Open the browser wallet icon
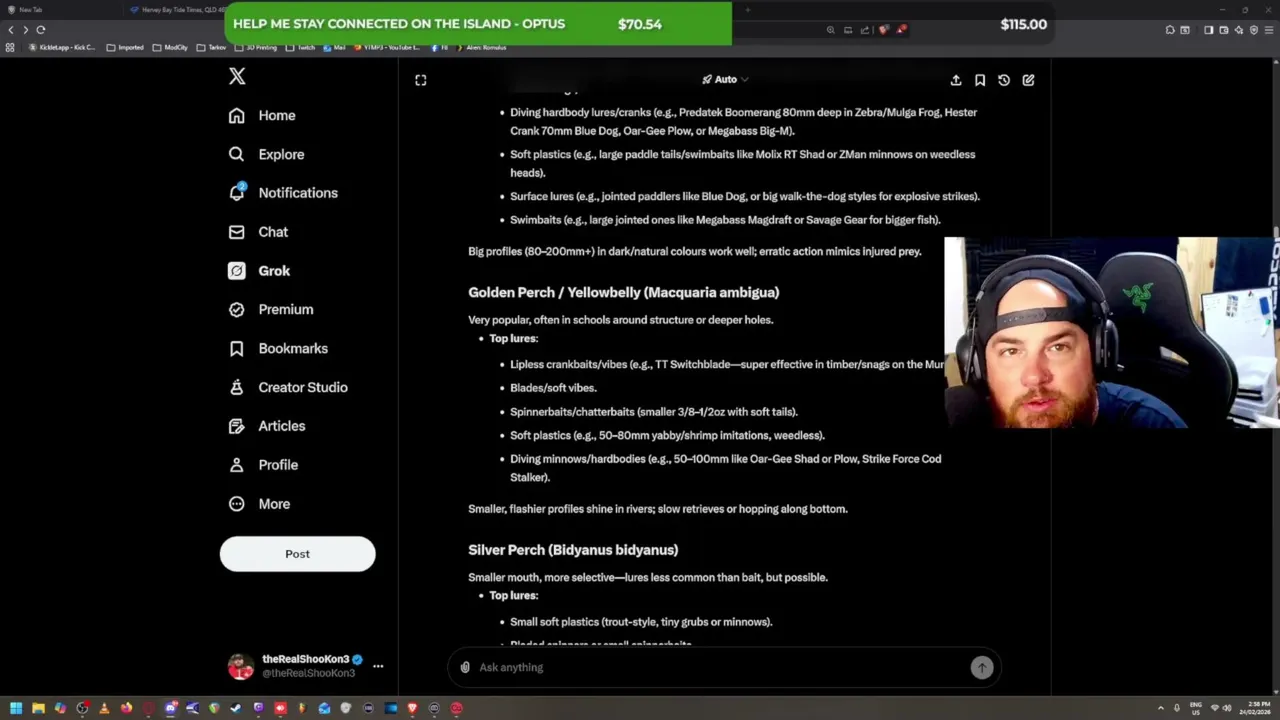This screenshot has width=1280, height=720. [x=1224, y=30]
